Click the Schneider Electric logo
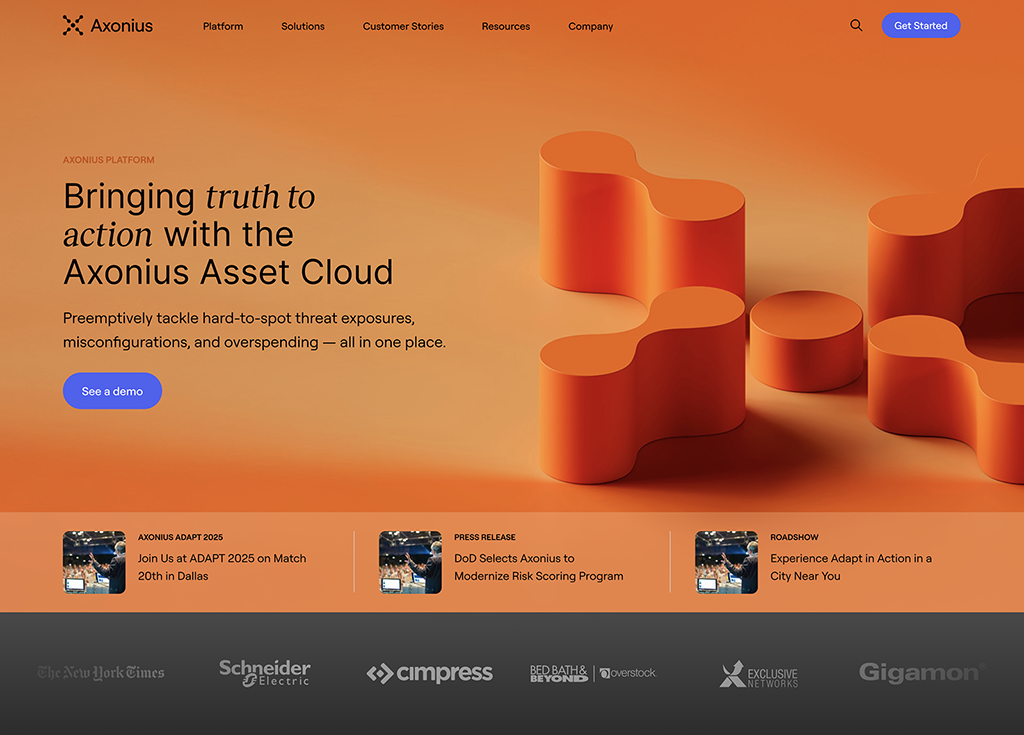The image size is (1024, 735). (x=265, y=673)
